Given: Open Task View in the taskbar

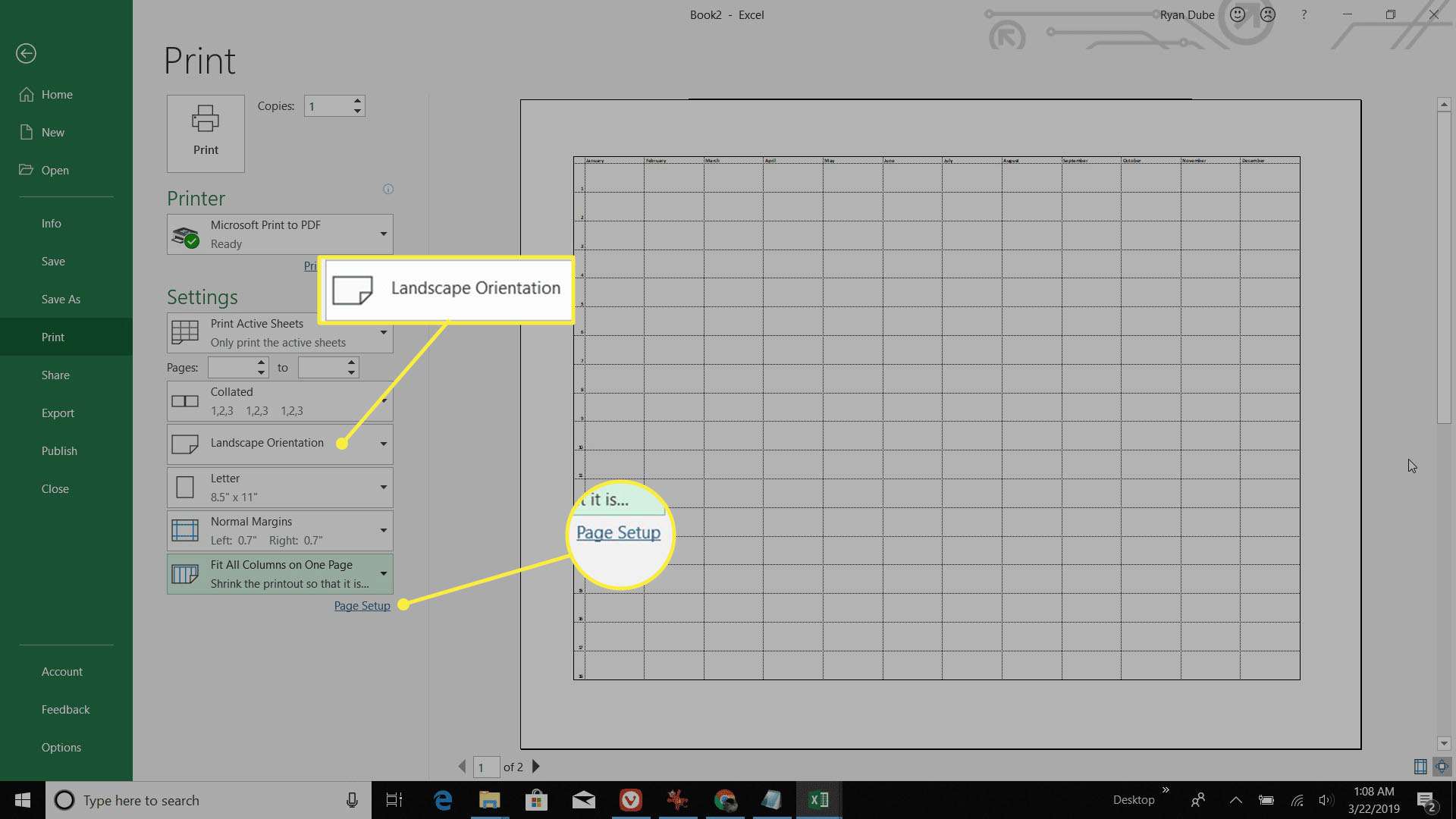Looking at the screenshot, I should (x=394, y=800).
